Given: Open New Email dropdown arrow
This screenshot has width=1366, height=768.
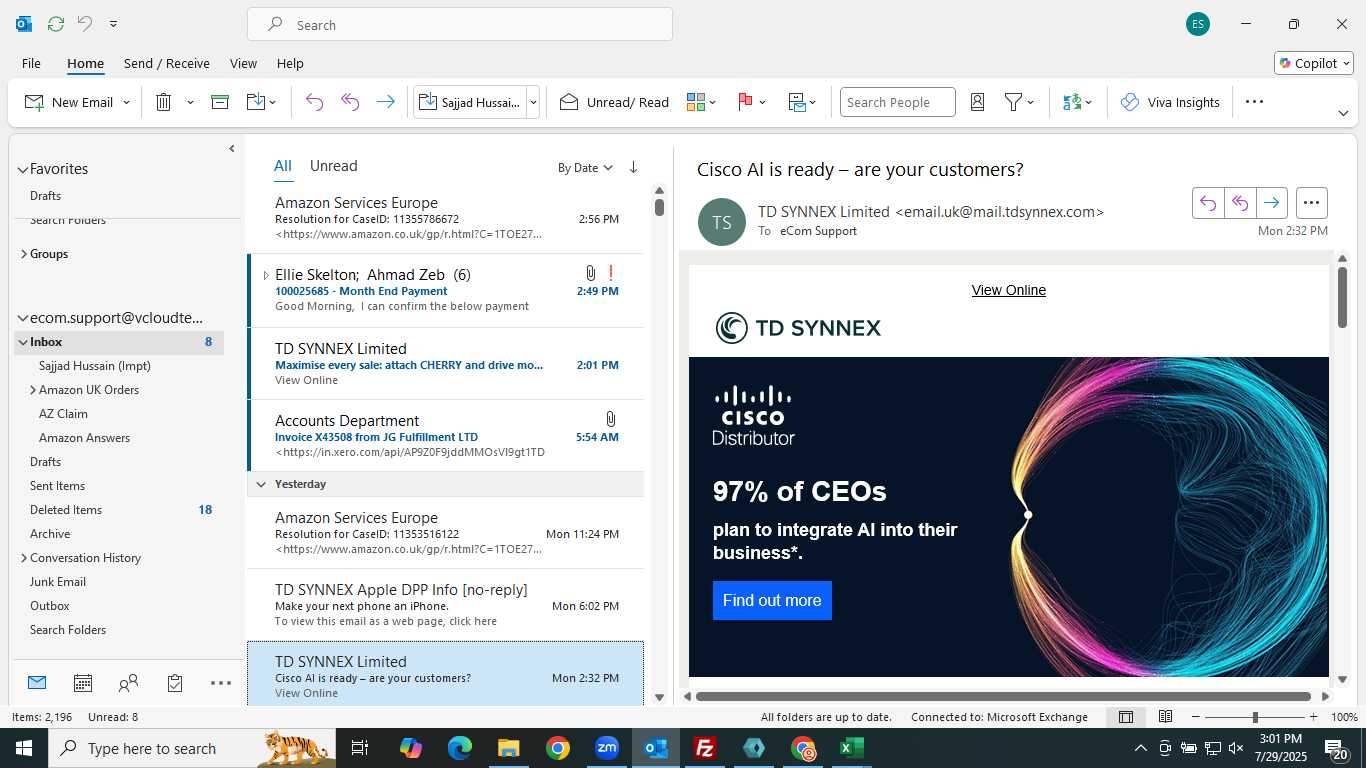Looking at the screenshot, I should [127, 102].
